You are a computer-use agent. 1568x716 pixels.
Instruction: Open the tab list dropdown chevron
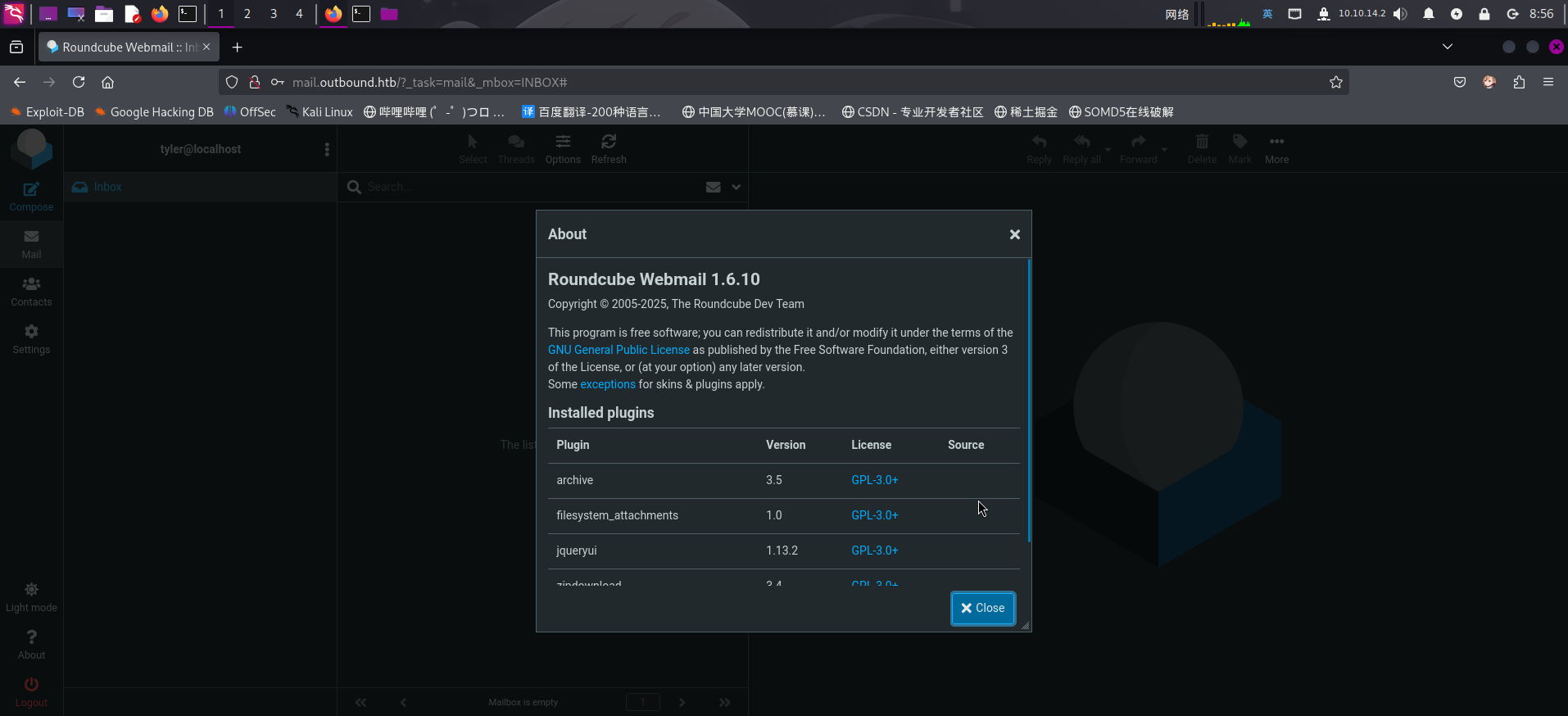pos(1448,47)
